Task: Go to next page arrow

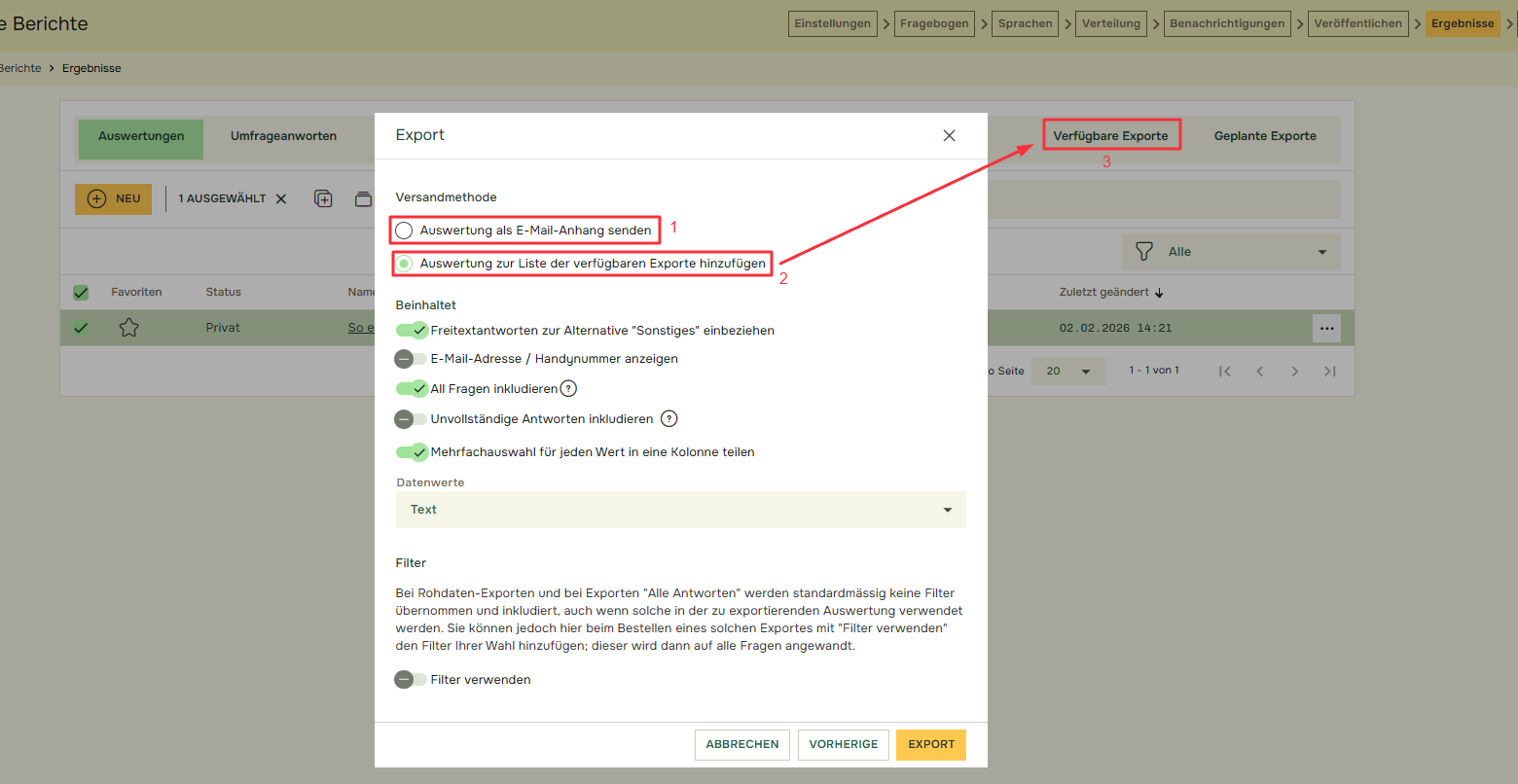Action: pos(1294,371)
